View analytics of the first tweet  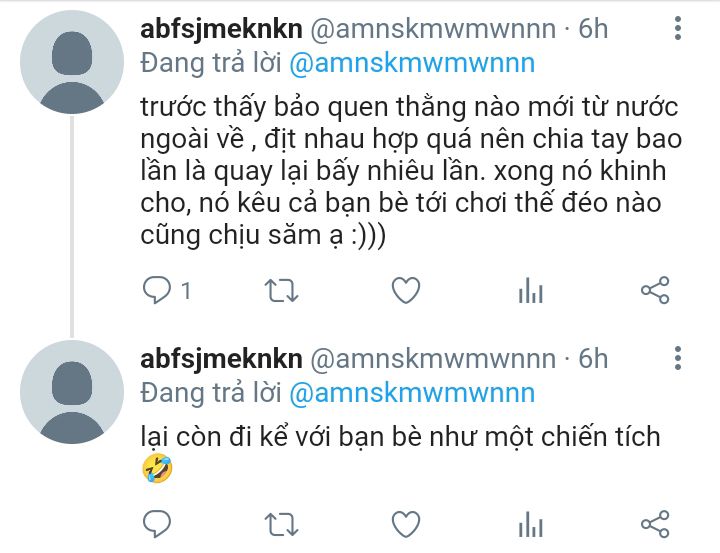coord(530,291)
